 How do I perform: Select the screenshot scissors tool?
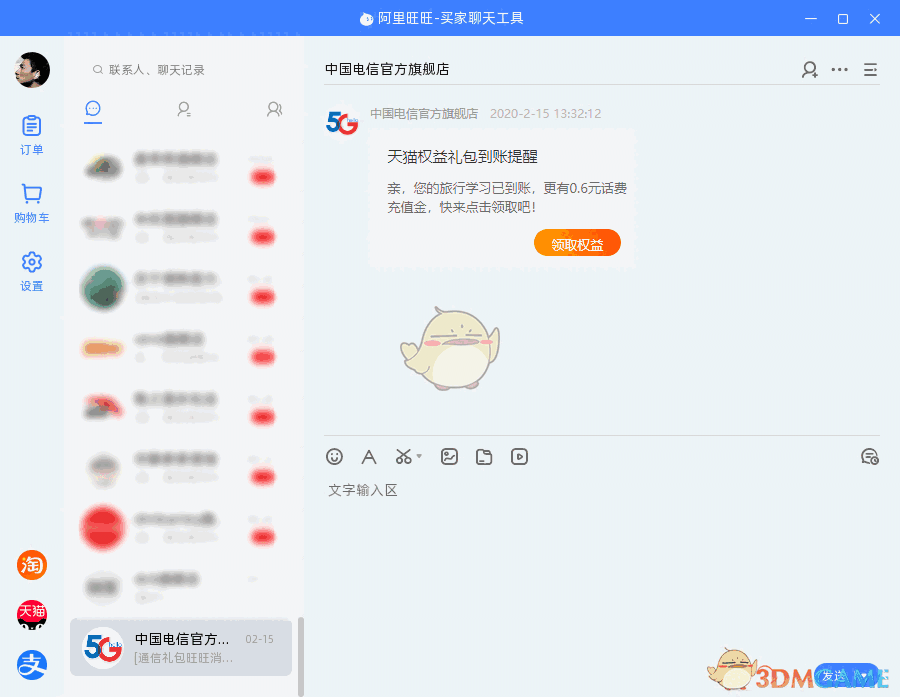click(x=402, y=457)
